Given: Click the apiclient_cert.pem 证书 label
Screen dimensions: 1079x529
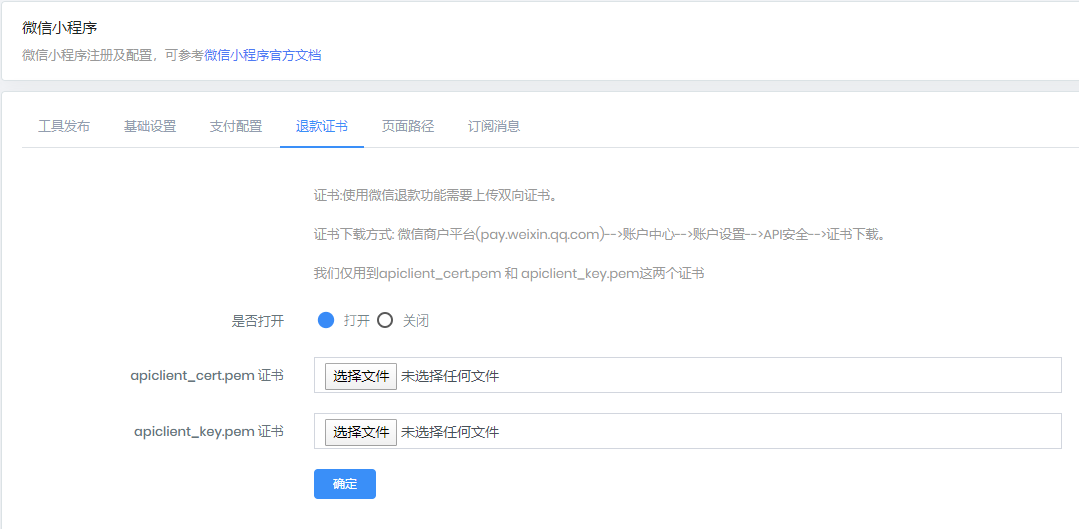Looking at the screenshot, I should pyautogui.click(x=207, y=376).
